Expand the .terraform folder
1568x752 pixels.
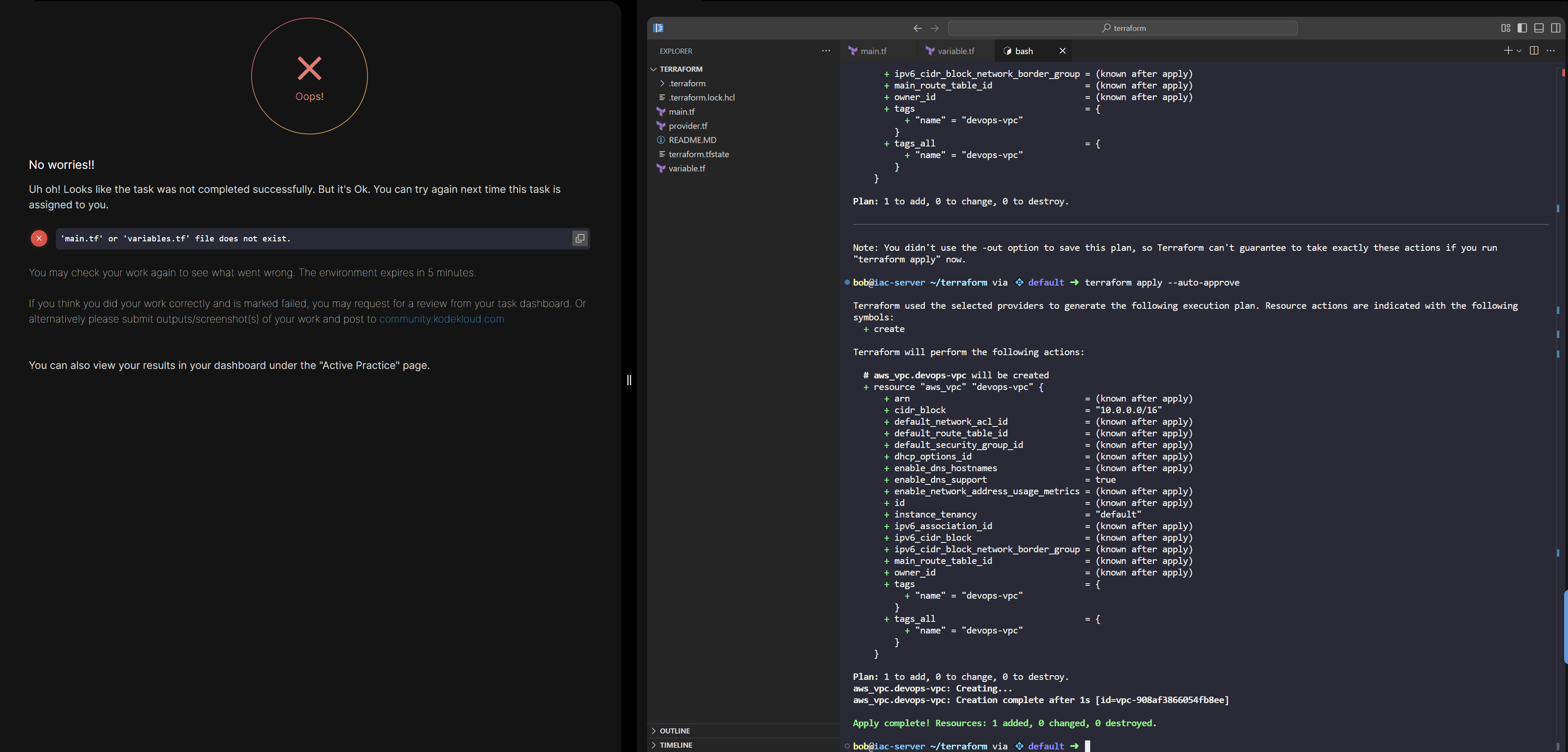click(687, 83)
